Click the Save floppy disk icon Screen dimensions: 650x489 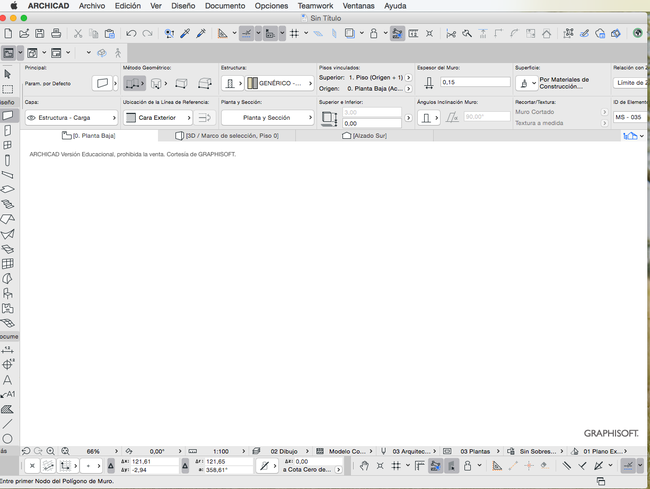point(40,33)
